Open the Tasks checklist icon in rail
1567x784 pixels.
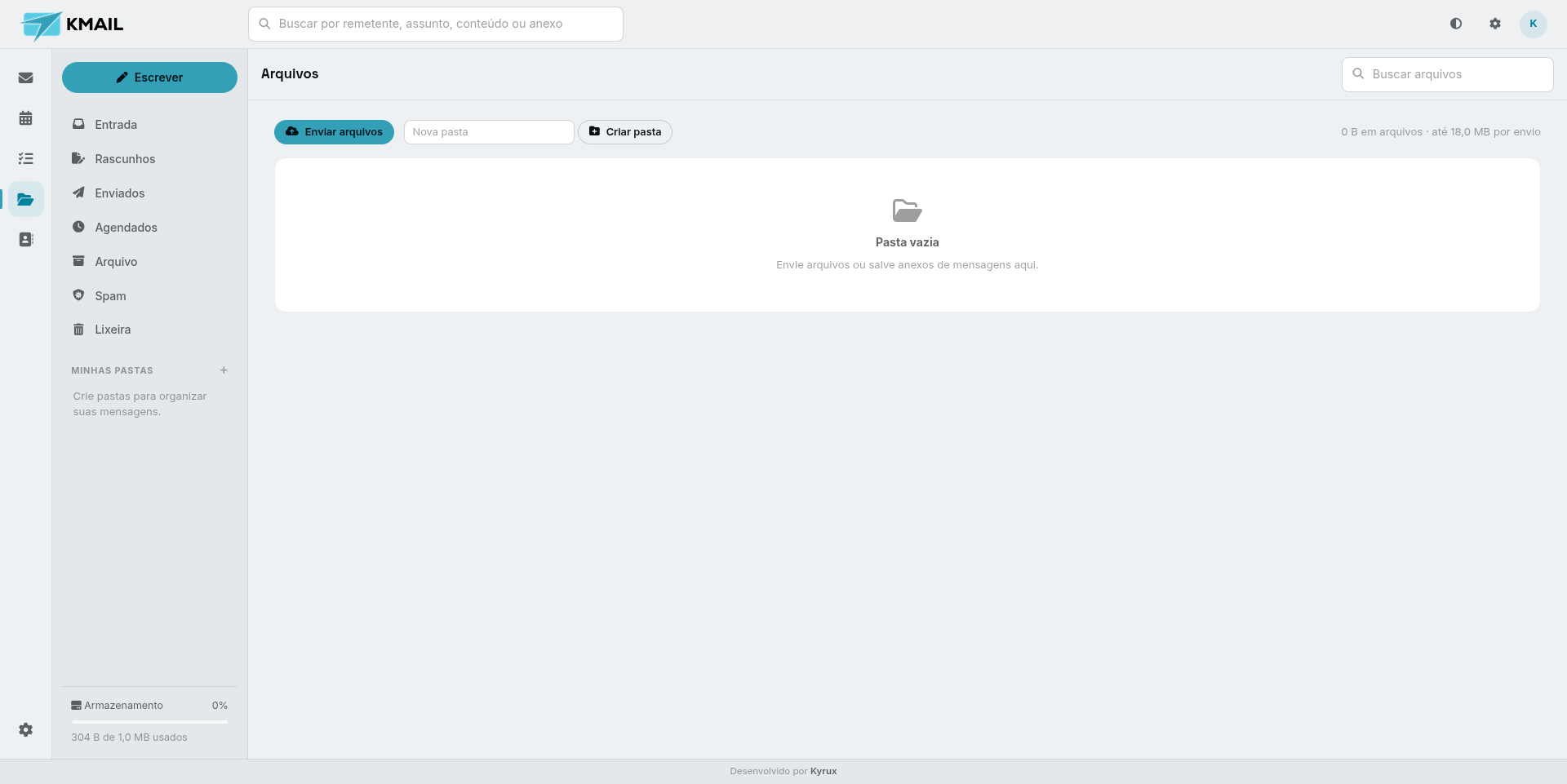coord(26,158)
